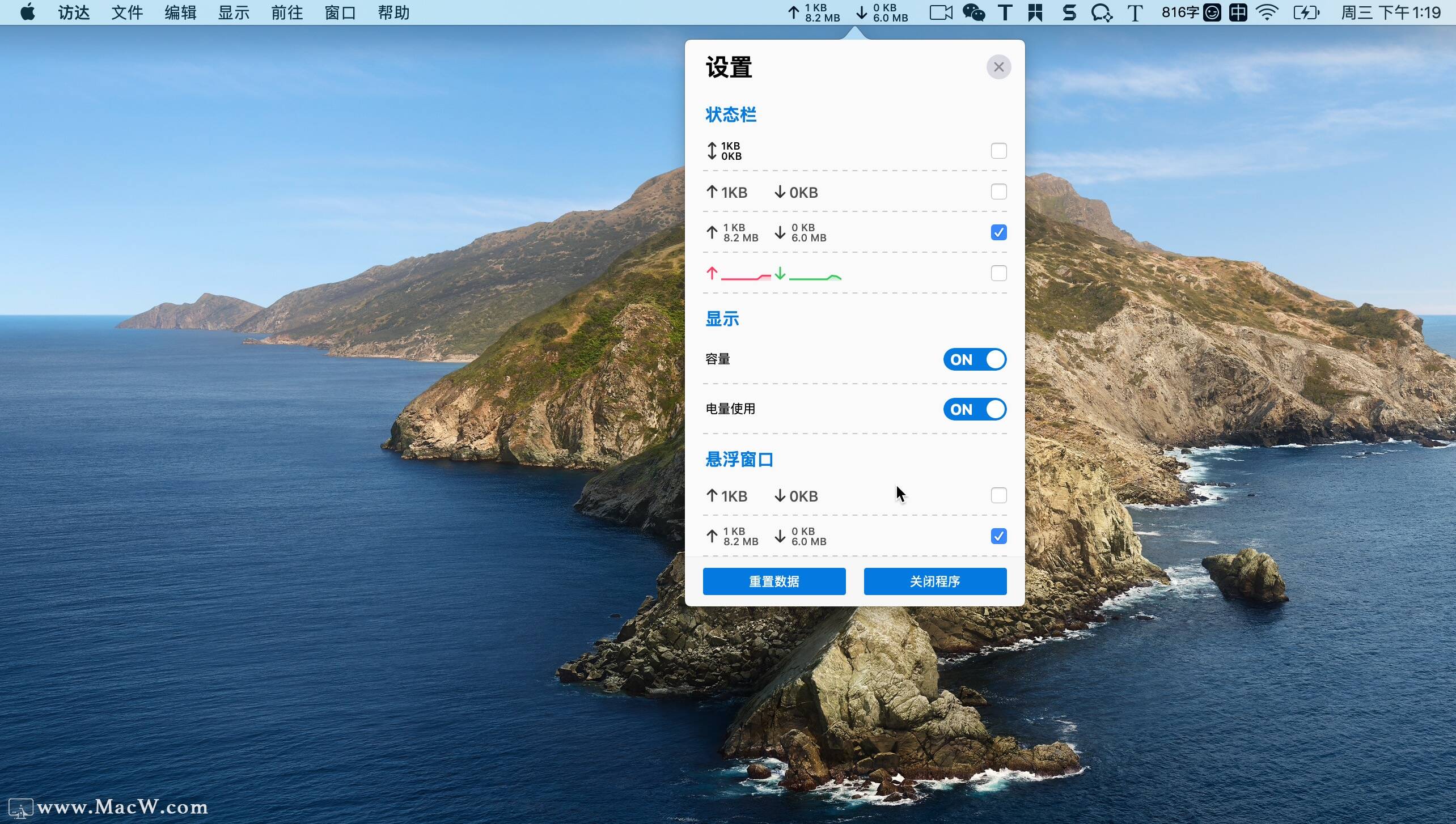Enable the inline ↑1KB ↓0KB status bar style
Screen dimensions: 1456x824
(x=998, y=192)
